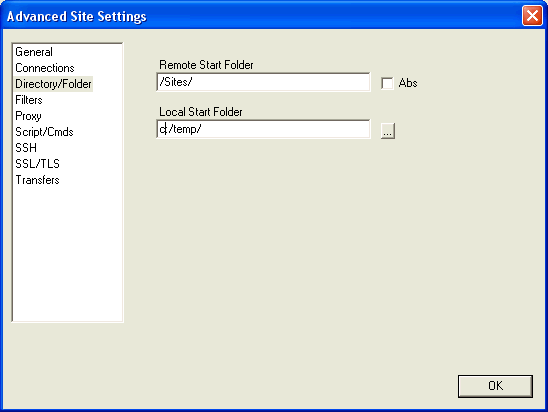Click the Advanced Site Settings title bar
The image size is (548, 412).
click(x=262, y=16)
